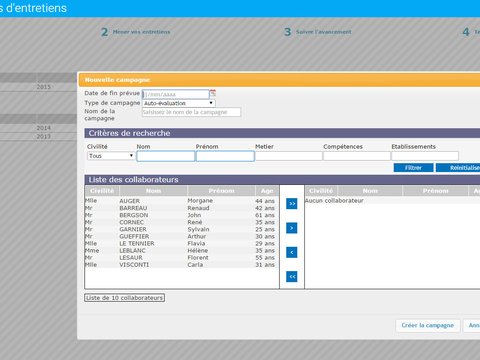Go to step 3 Suivre l'avancement
This screenshot has height=360, width=480.
(318, 32)
